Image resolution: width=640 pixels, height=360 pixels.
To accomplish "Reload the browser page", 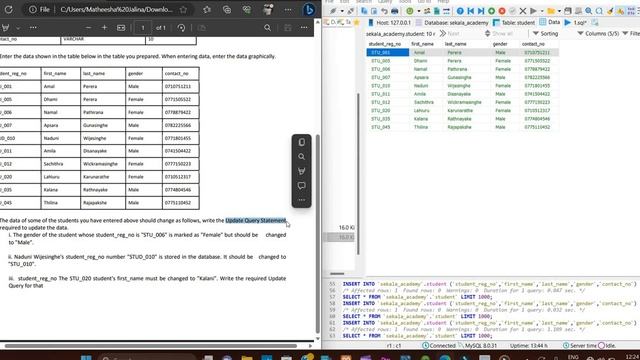I will click(x=9, y=9).
